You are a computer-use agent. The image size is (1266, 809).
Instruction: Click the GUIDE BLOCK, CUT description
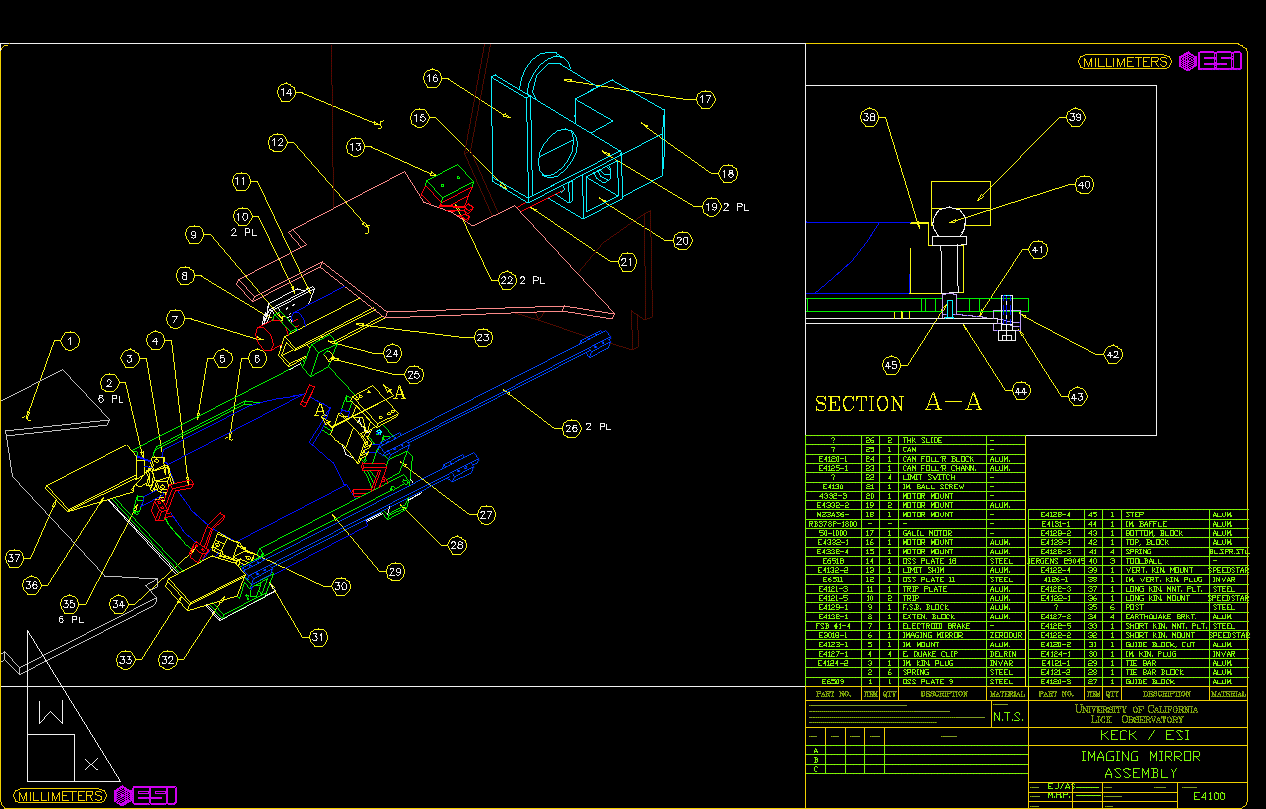(x=1160, y=645)
